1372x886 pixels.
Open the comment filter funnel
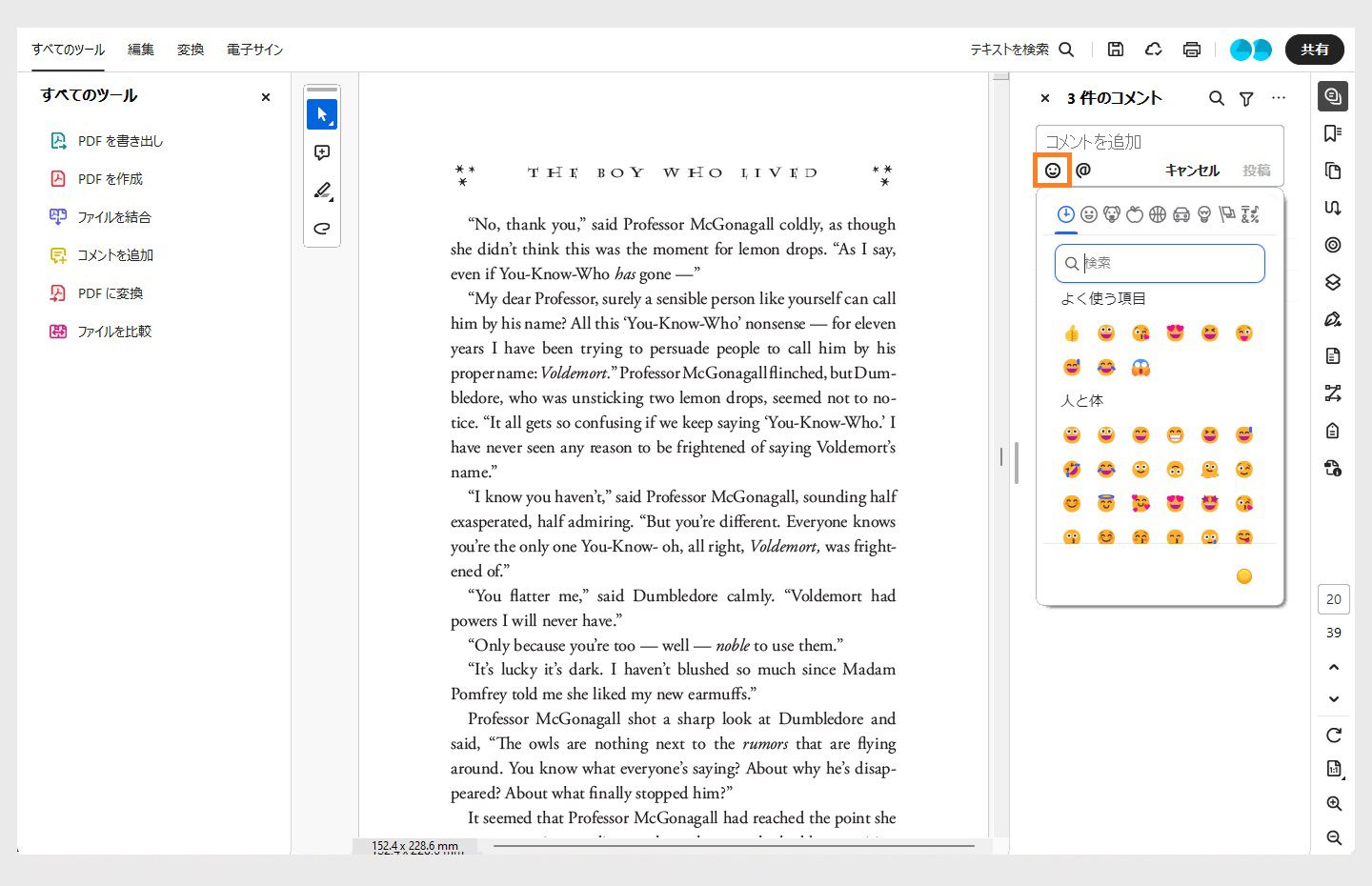[x=1246, y=98]
